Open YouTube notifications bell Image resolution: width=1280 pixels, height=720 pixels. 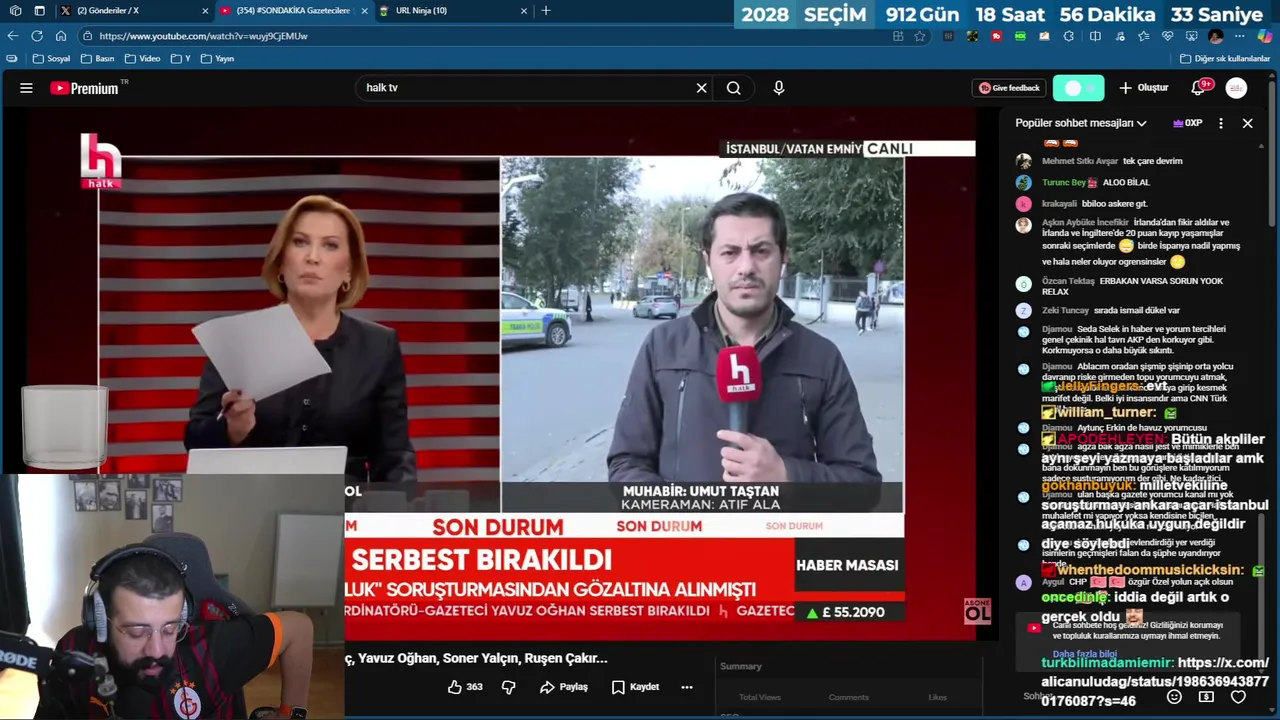coord(1198,88)
